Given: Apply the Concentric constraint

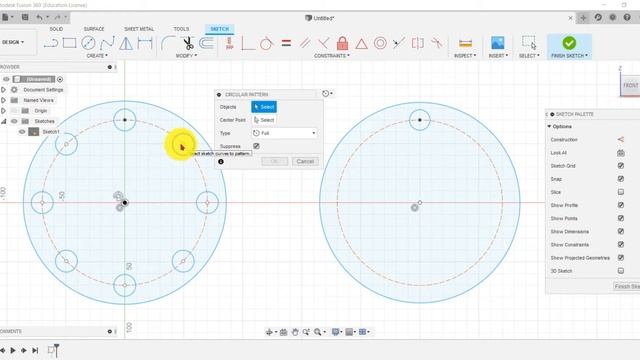Looking at the screenshot, I should [x=380, y=43].
